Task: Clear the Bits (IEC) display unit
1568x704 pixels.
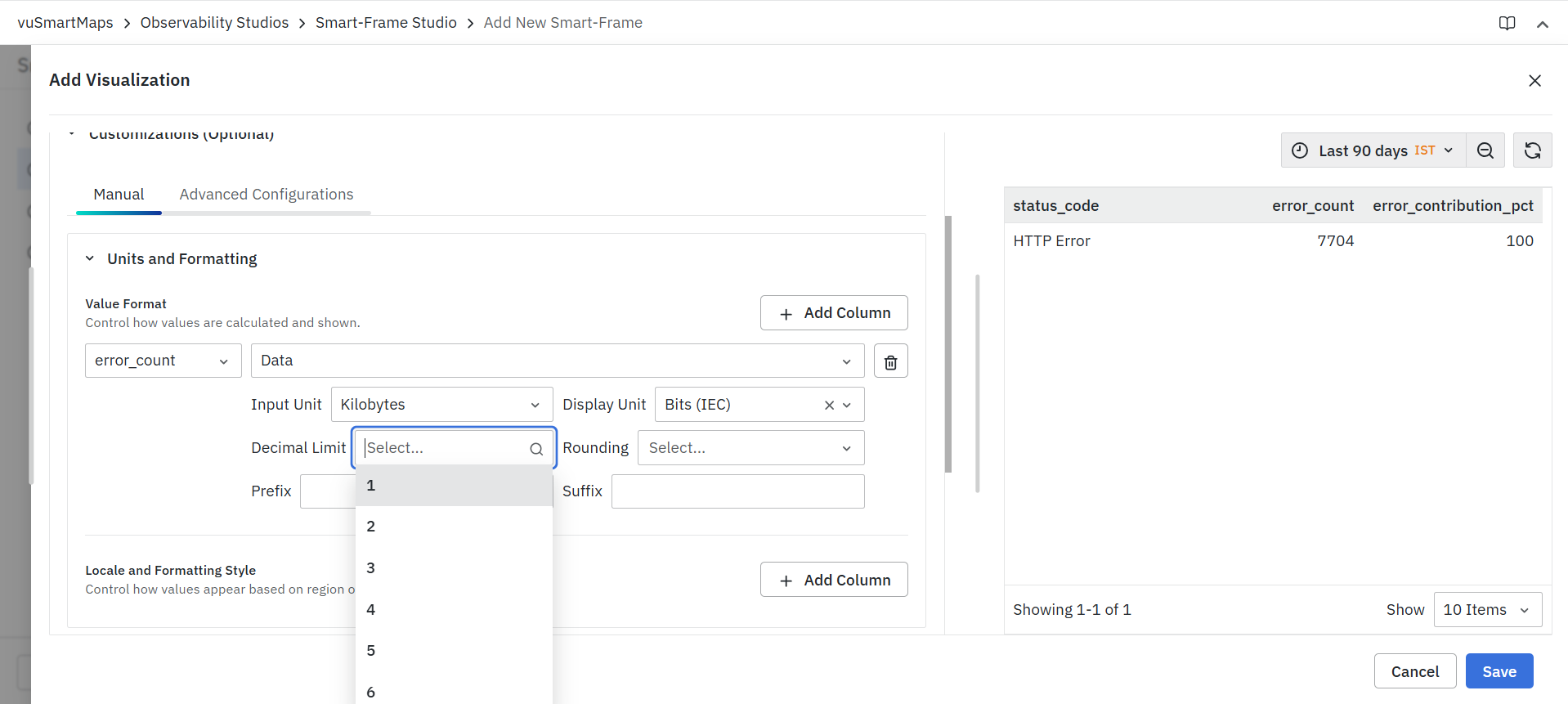Action: pos(829,405)
